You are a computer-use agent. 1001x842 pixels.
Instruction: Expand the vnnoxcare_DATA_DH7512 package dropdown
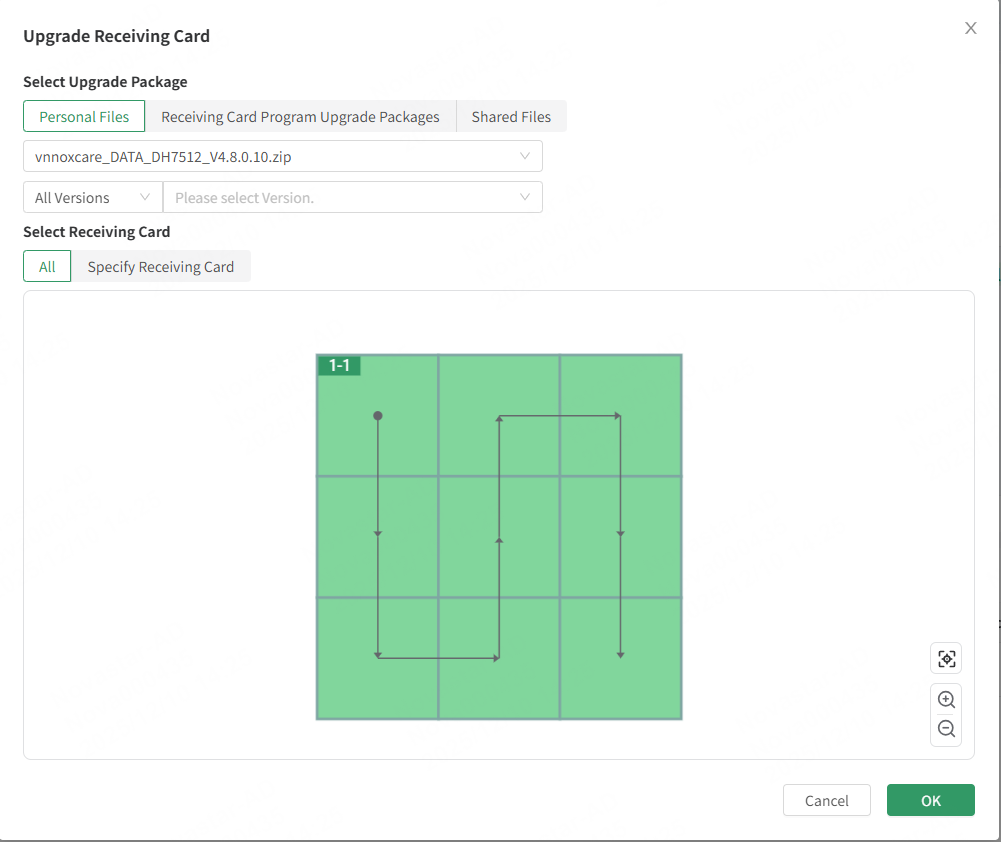pyautogui.click(x=282, y=157)
